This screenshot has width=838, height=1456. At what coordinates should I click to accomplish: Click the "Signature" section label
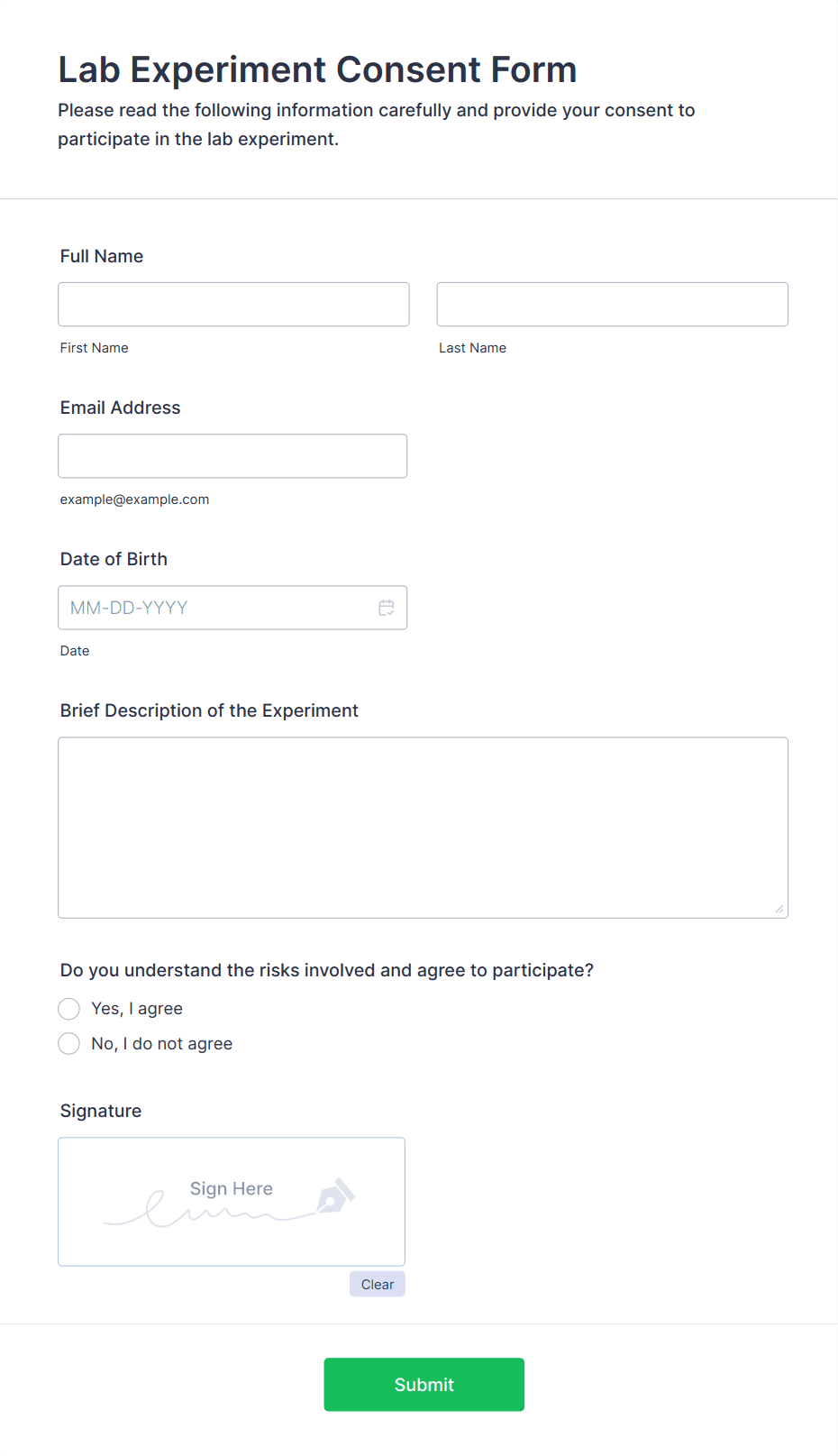coord(101,1111)
